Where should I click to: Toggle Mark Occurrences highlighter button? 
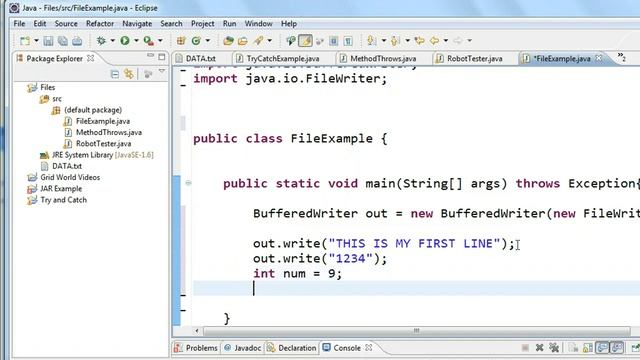[x=305, y=40]
